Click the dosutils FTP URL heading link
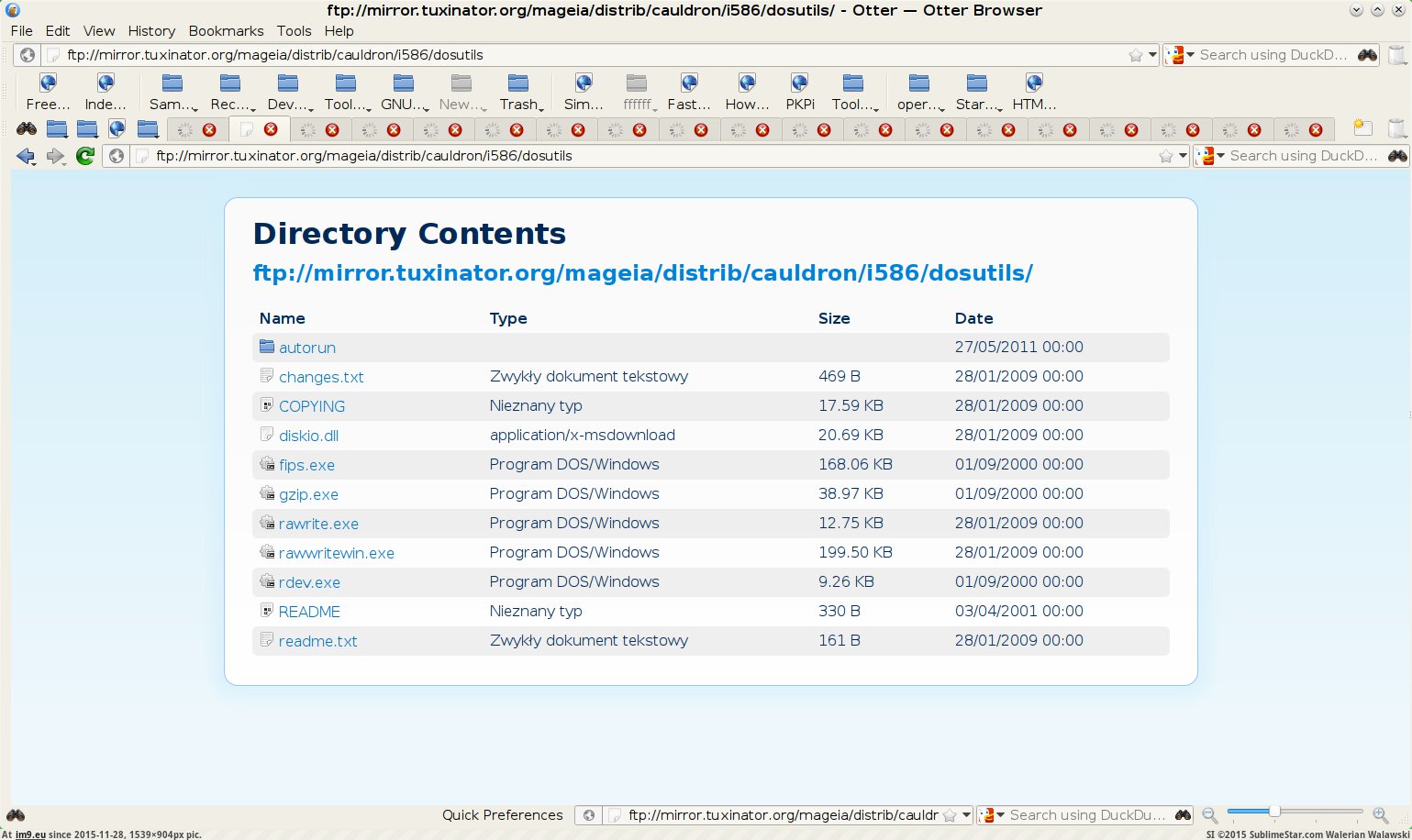This screenshot has height=840, width=1412. 643,272
